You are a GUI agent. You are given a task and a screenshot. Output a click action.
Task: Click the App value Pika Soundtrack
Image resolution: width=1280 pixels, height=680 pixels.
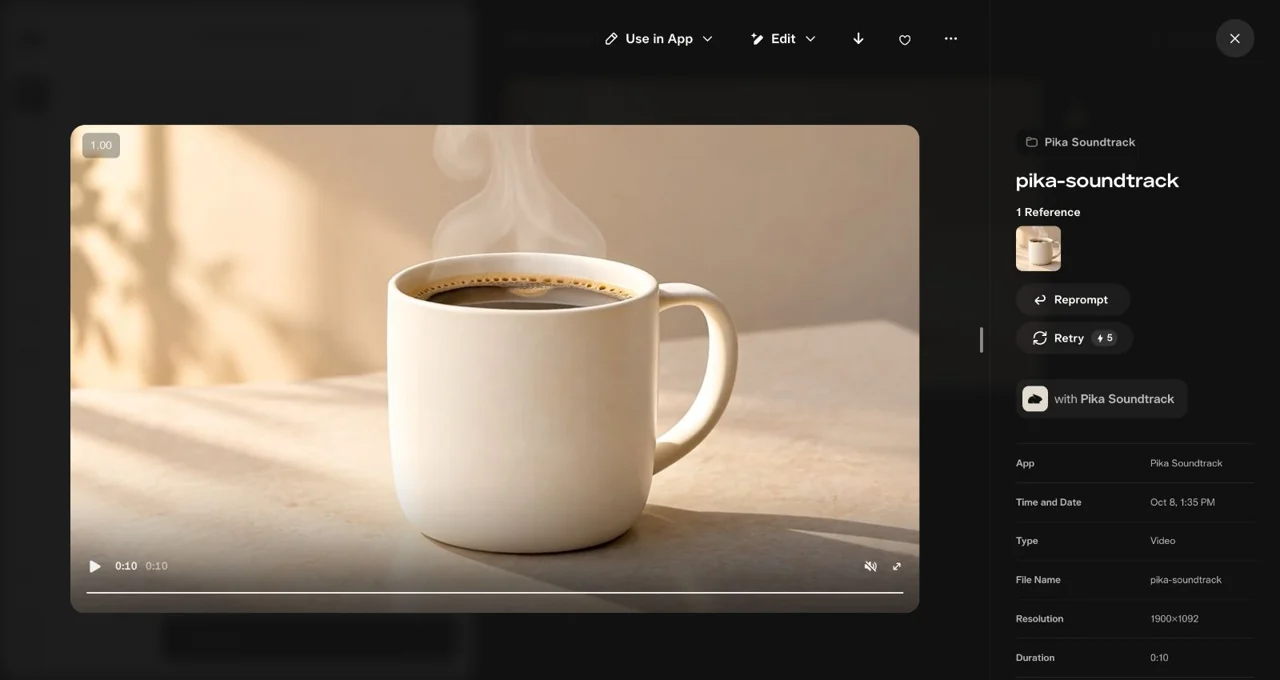(1186, 464)
